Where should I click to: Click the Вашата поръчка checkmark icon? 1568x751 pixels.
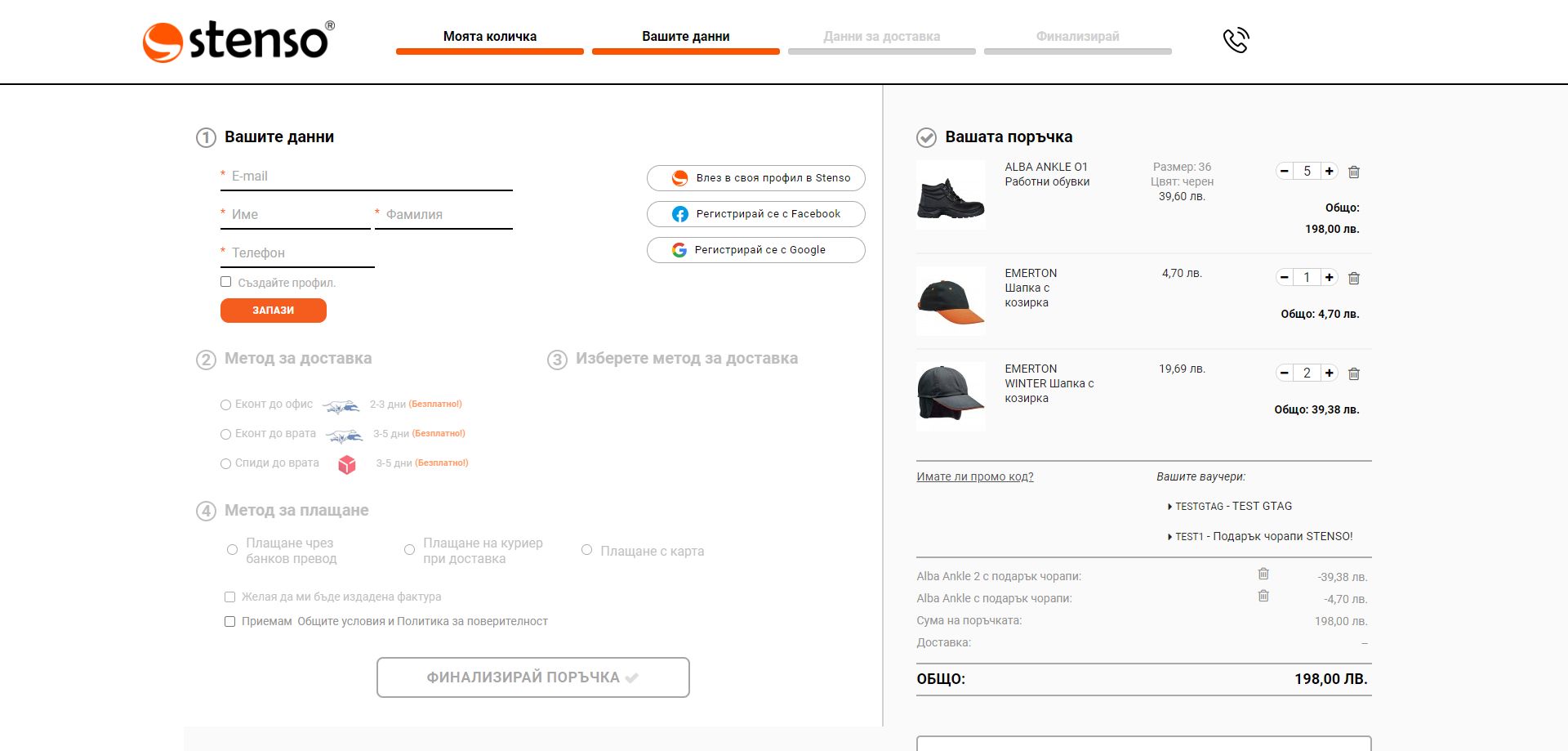pos(926,137)
